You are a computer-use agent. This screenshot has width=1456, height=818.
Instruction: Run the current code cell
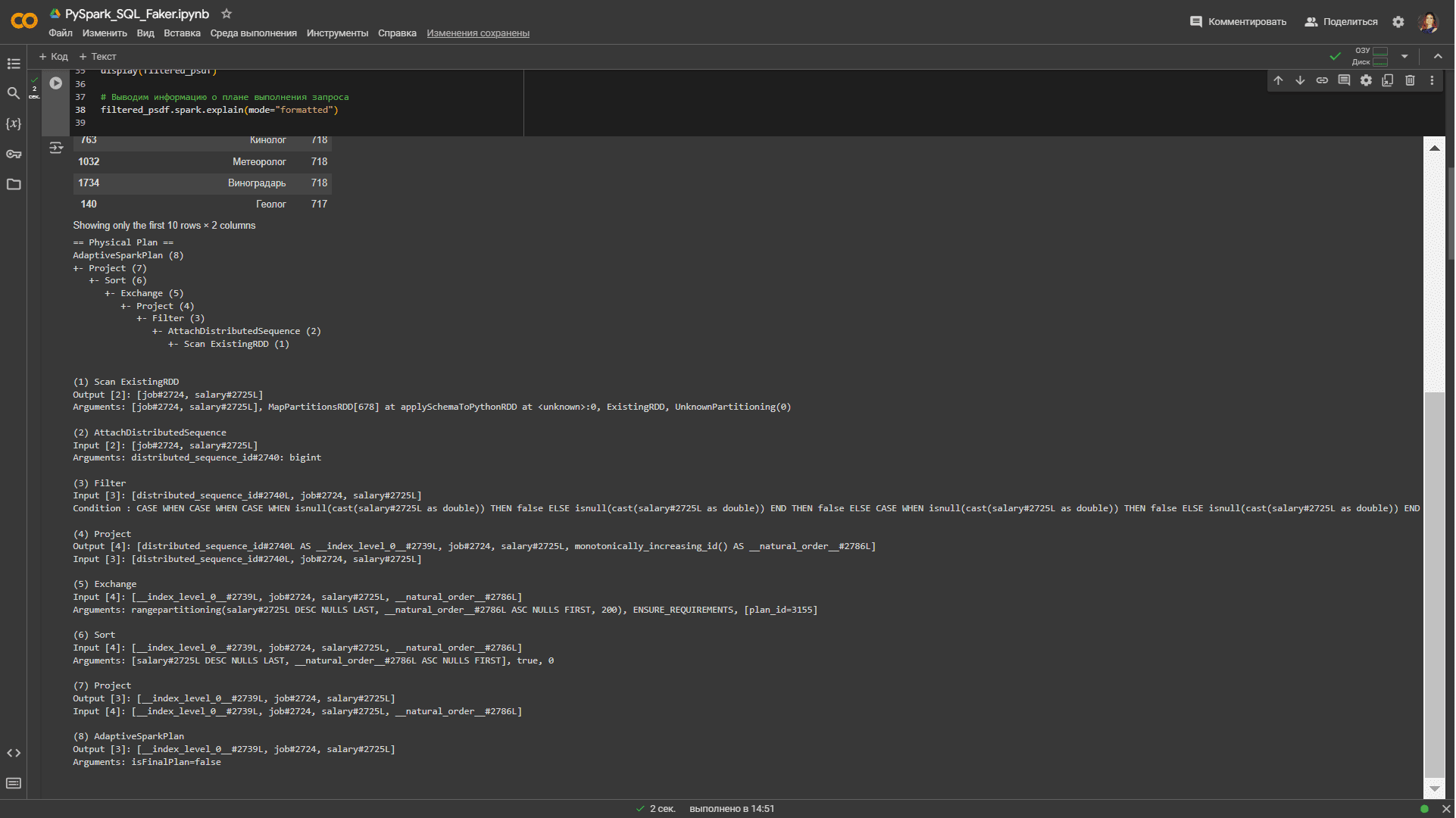point(56,83)
